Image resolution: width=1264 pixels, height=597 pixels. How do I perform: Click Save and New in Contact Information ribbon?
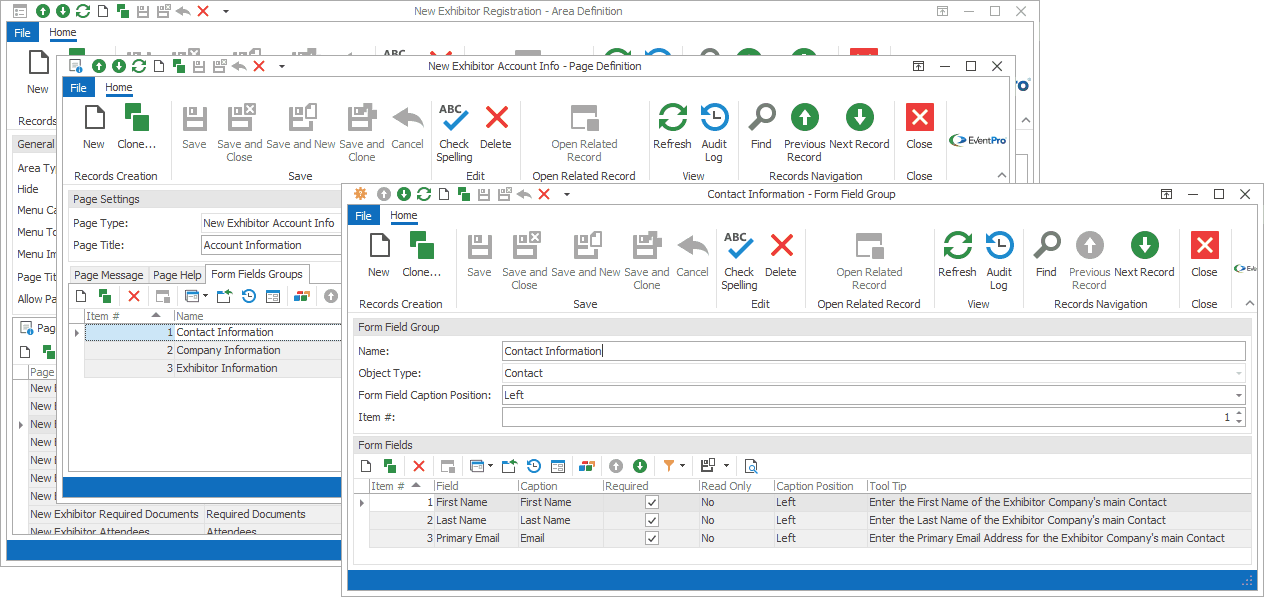[x=586, y=255]
